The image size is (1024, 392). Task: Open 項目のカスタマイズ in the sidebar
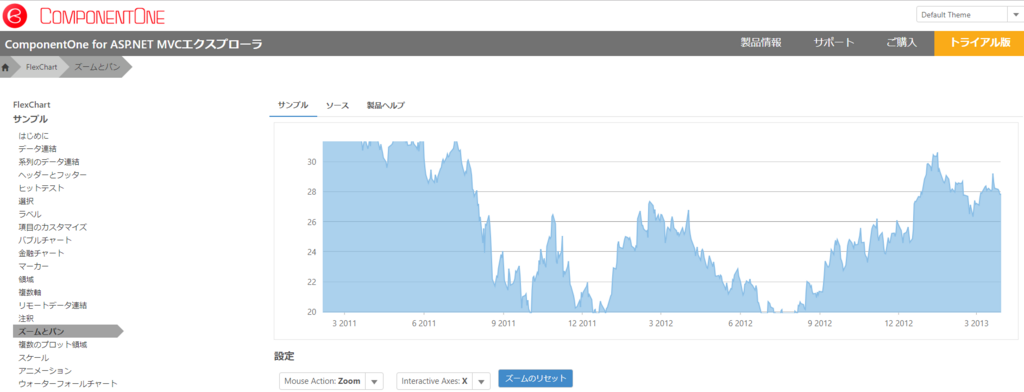(x=52, y=227)
